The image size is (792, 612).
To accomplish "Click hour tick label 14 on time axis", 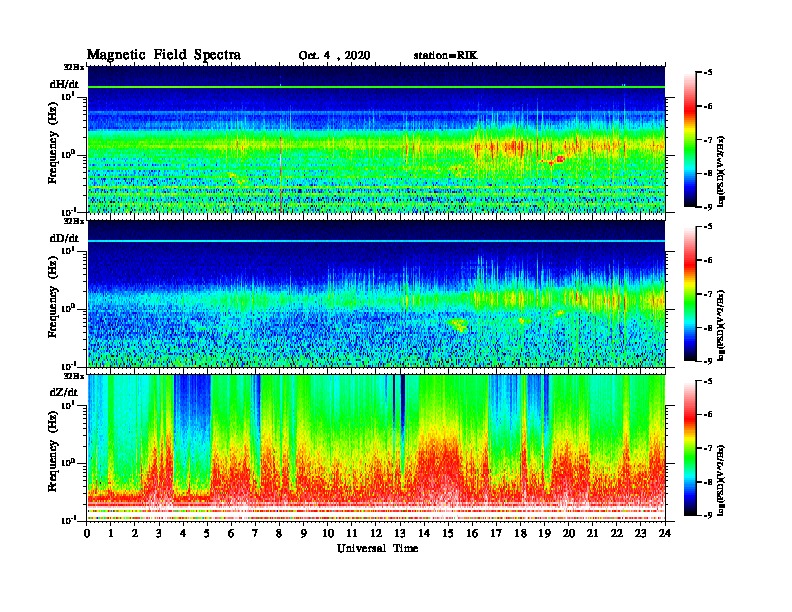I will click(x=424, y=533).
